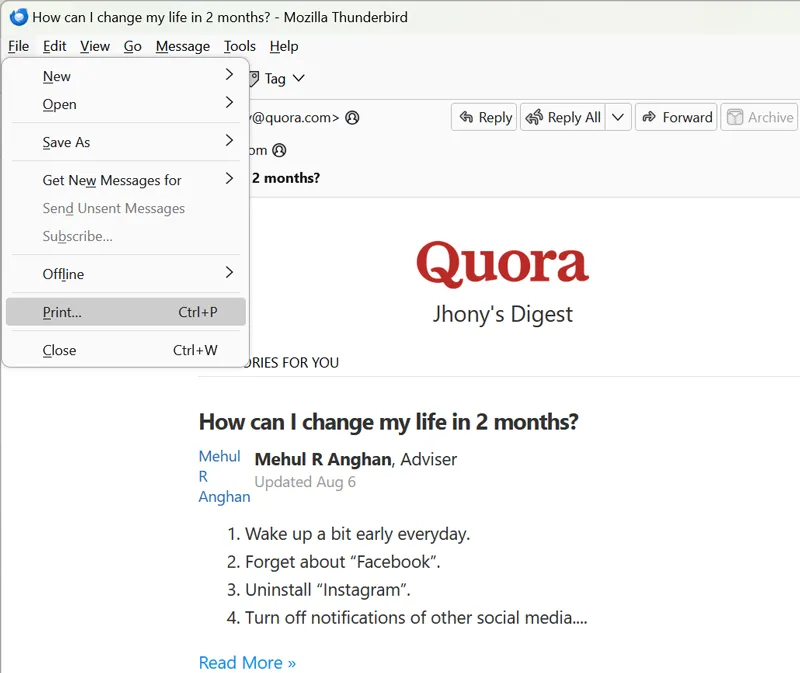Choose Print... from the File menu
The image size is (800, 673).
126,312
